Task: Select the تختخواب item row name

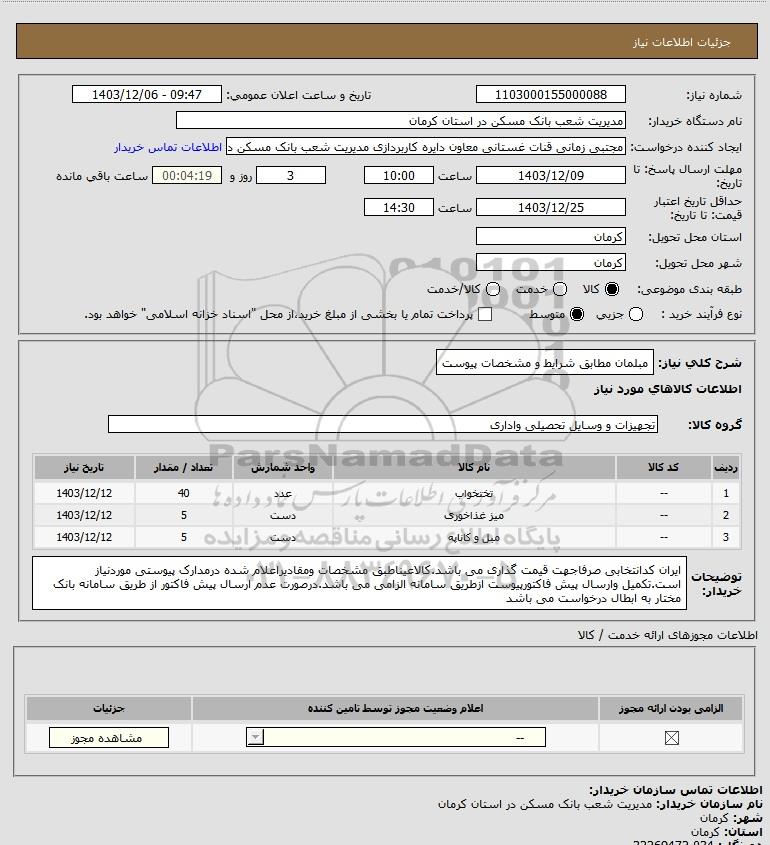Action: point(474,494)
